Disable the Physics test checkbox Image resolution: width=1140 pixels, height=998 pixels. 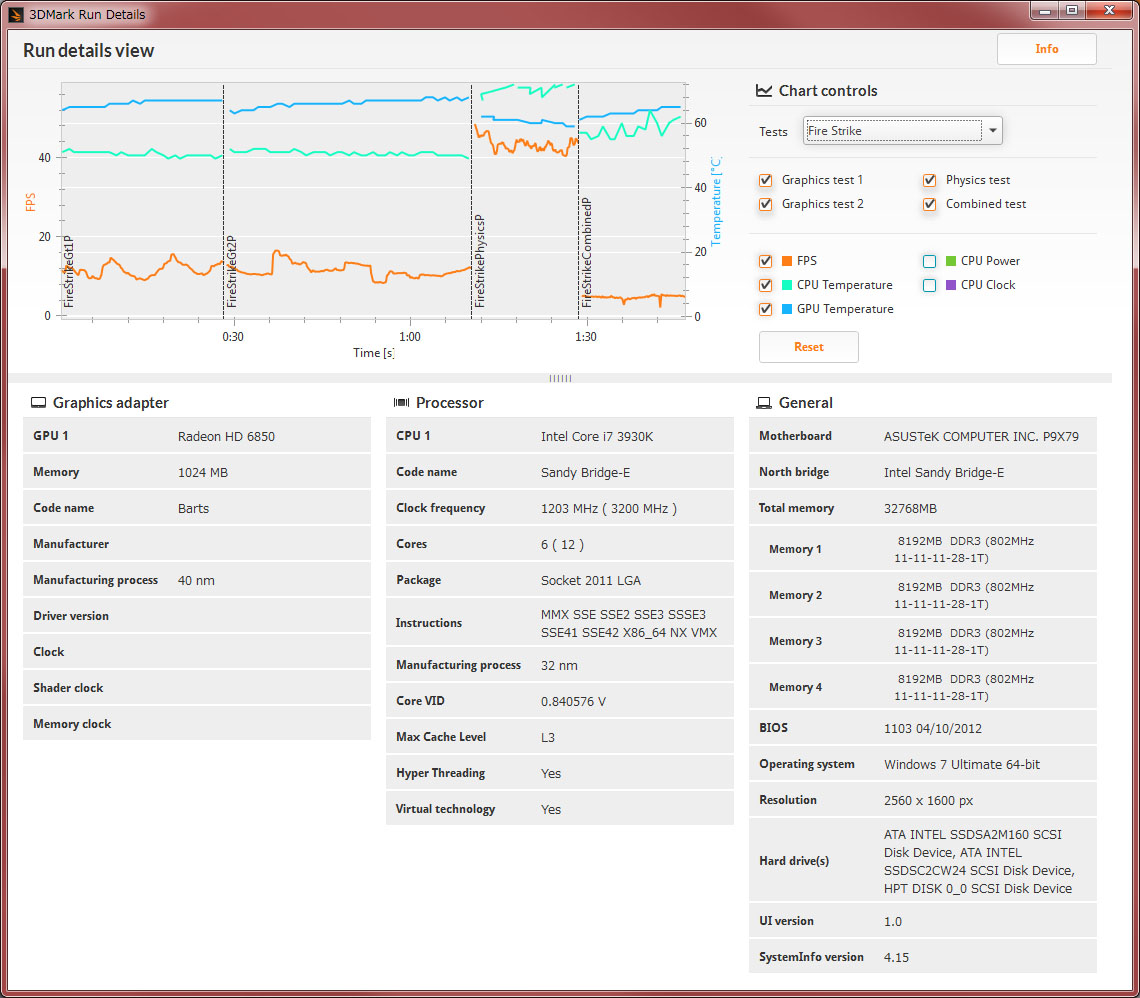(x=930, y=180)
